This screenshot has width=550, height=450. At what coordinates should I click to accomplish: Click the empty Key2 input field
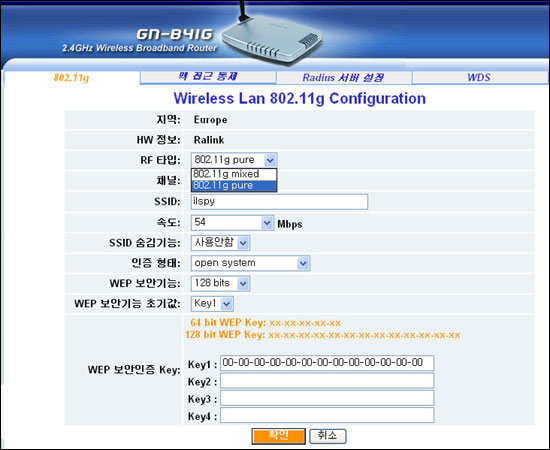point(327,381)
